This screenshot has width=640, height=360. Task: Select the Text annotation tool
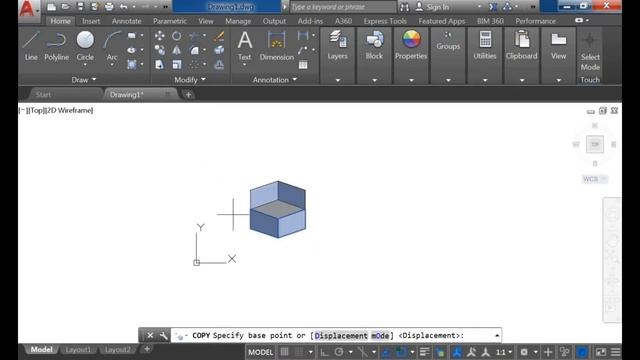point(244,46)
